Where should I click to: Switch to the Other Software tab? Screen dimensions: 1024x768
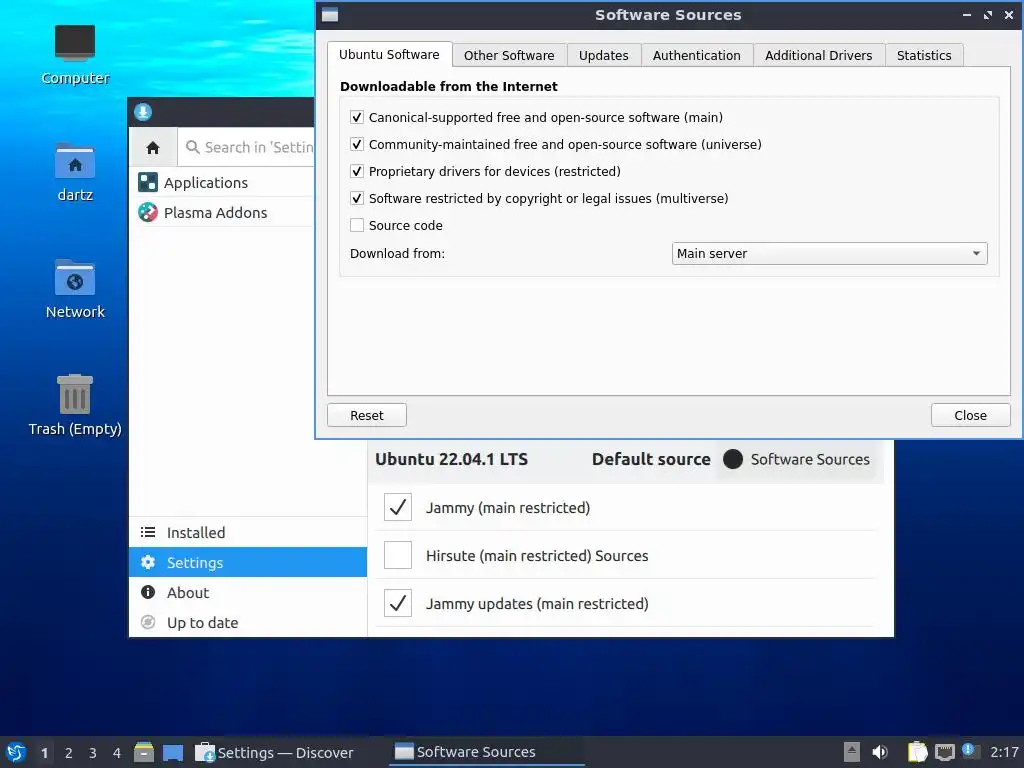pyautogui.click(x=509, y=56)
